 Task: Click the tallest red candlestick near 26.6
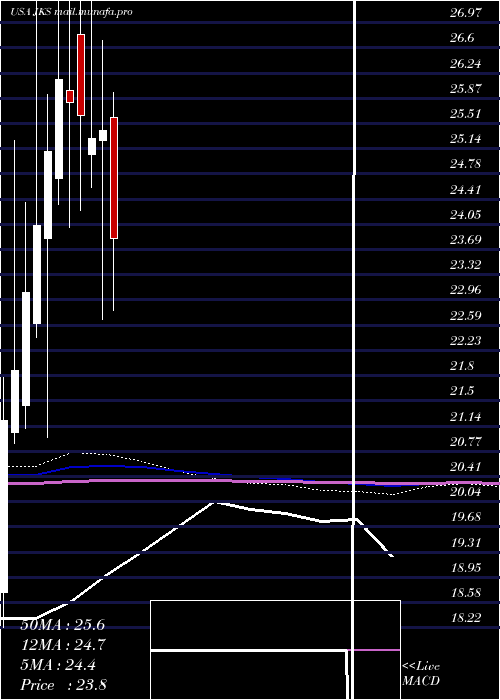click(81, 75)
